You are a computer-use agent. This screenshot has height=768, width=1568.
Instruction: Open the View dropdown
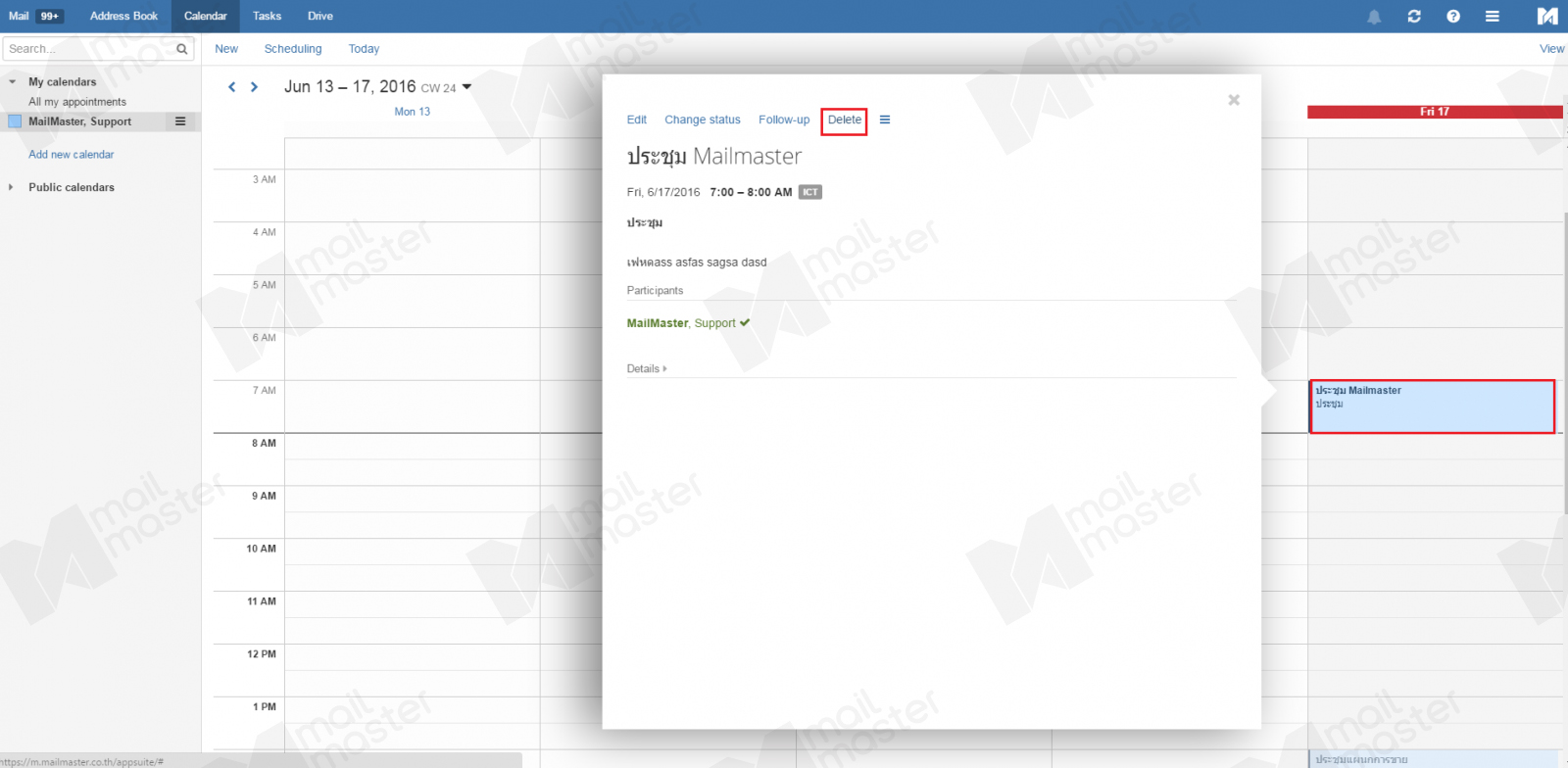click(x=1552, y=49)
